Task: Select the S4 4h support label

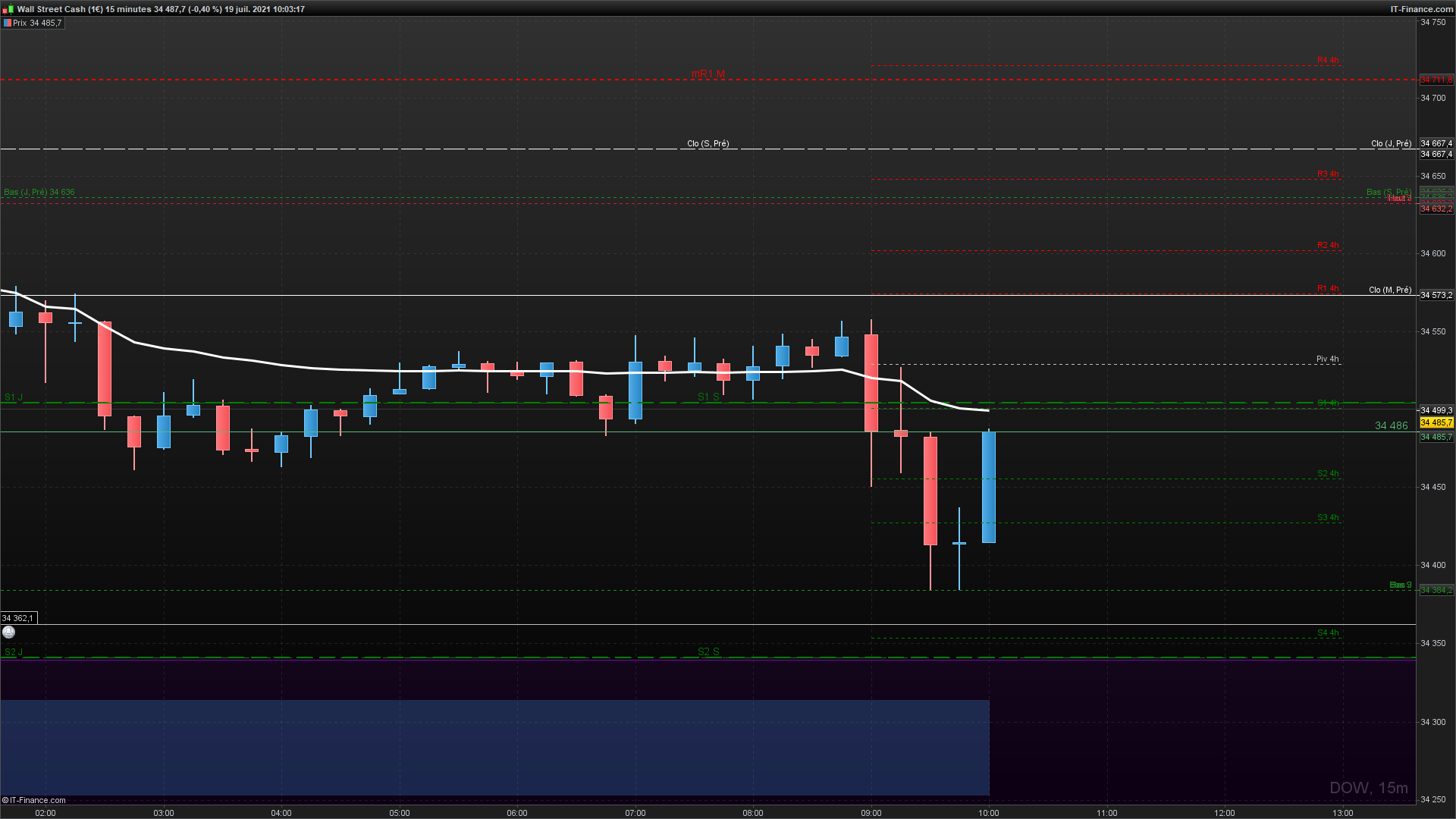Action: (1327, 632)
